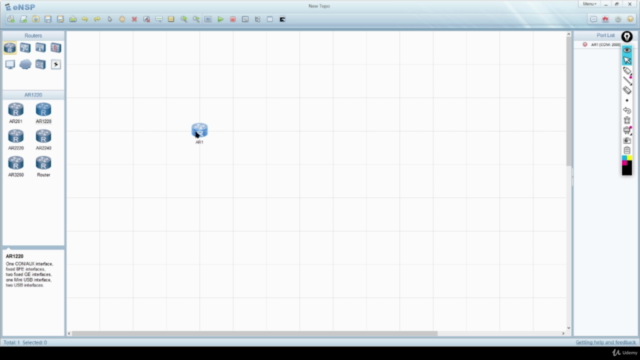Select the text note tool
Screen dimensions: 640x360
[159, 19]
